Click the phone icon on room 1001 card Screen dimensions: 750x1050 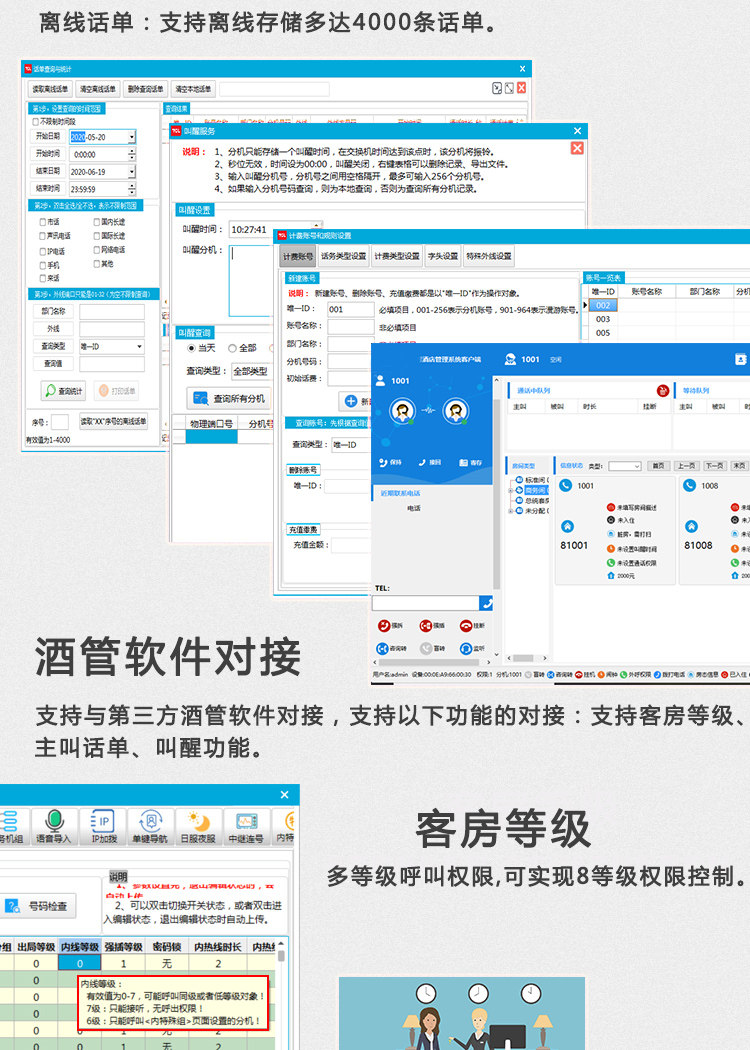pos(565,485)
